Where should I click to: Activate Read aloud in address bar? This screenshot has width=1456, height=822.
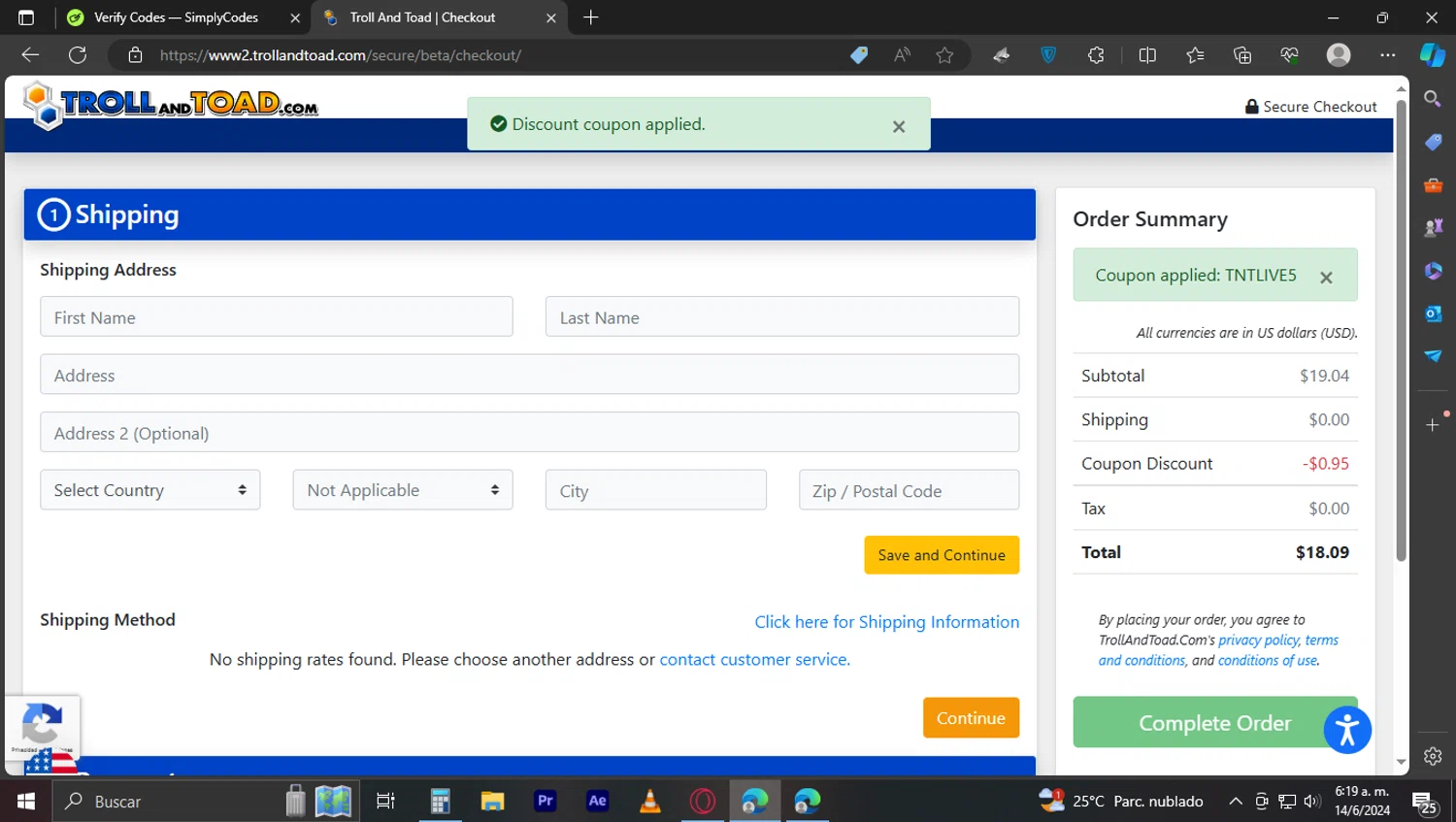click(902, 55)
